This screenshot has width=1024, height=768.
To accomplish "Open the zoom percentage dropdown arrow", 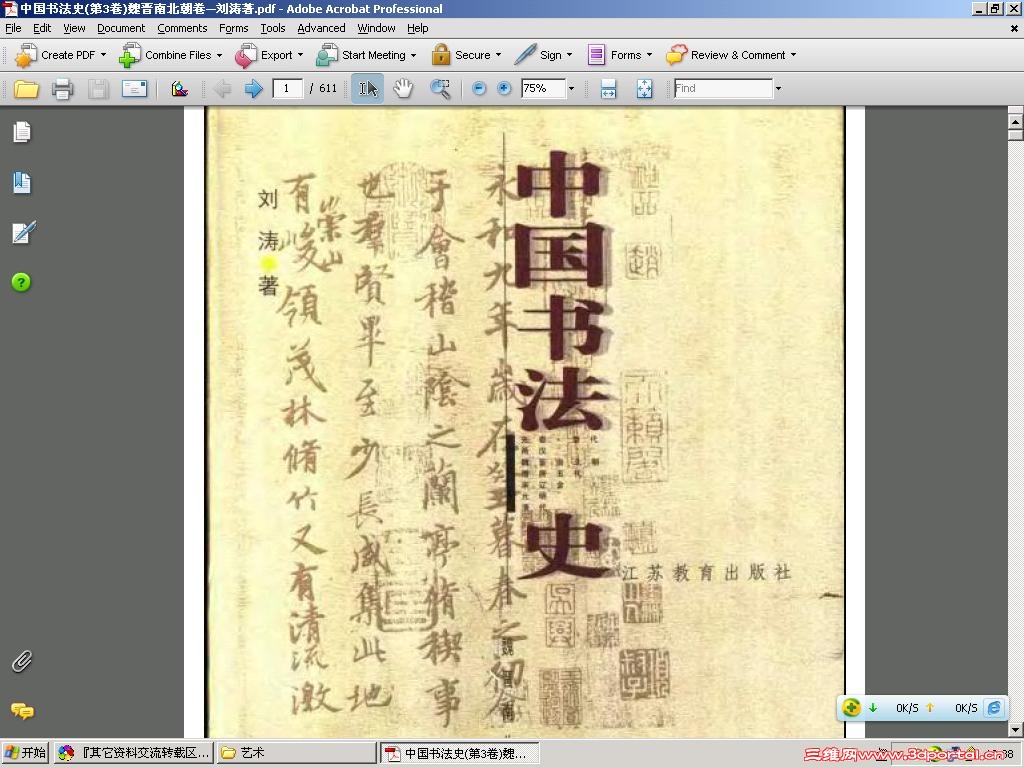I will tap(571, 88).
